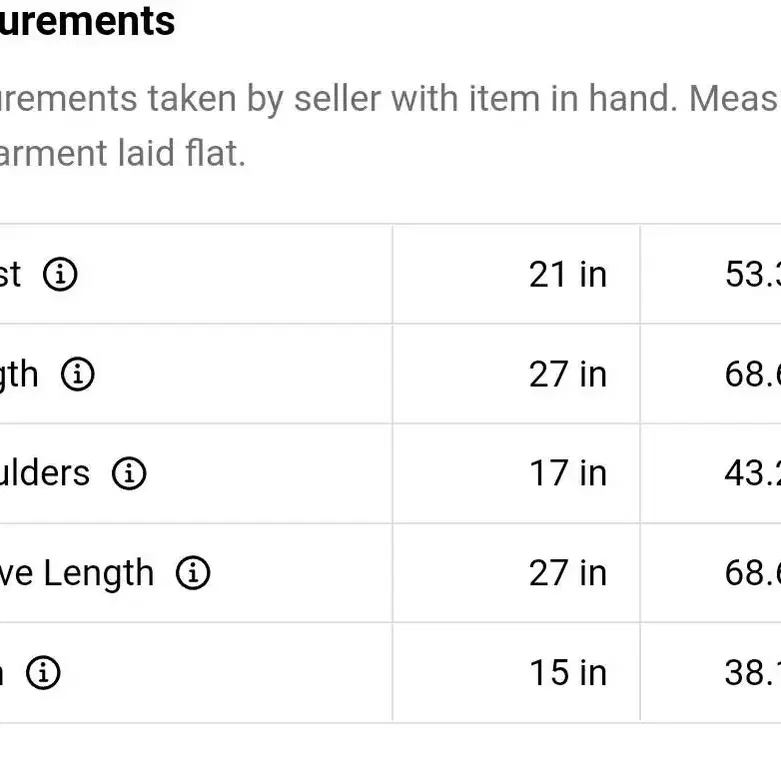Click the 38.1 centimeter value

753,672
